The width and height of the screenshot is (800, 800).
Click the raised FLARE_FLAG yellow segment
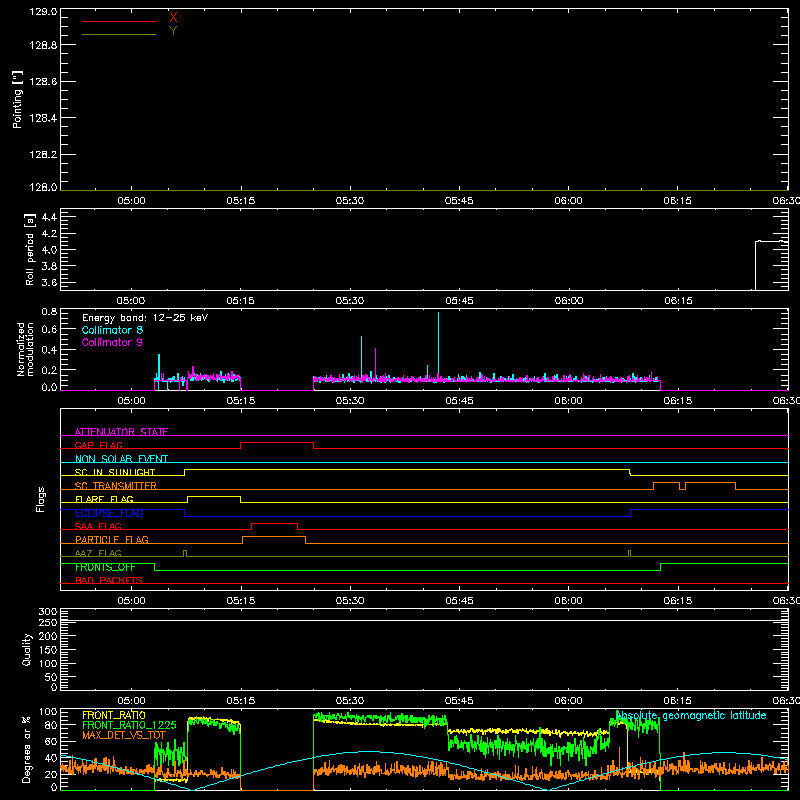coord(214,496)
